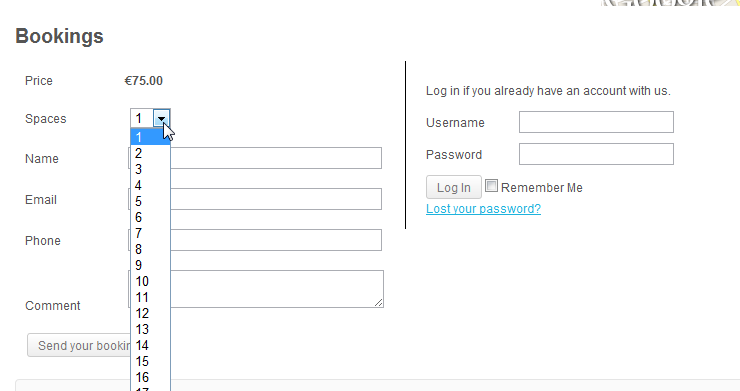Tick the Remember Me checkbox

(491, 186)
